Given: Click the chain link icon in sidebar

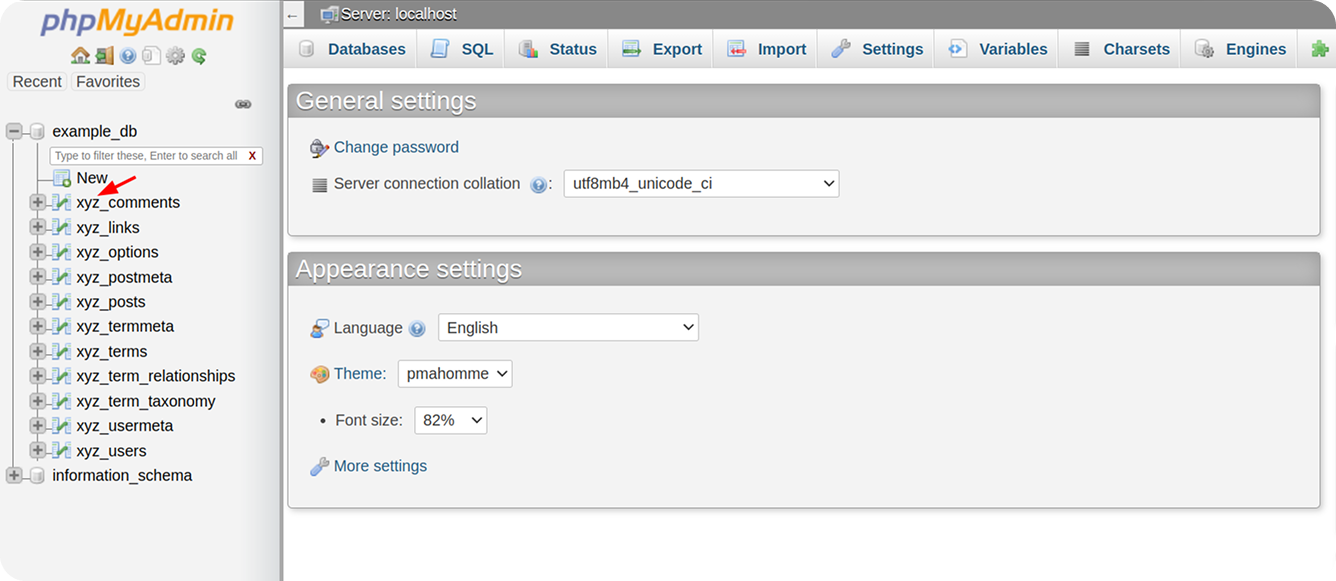Looking at the screenshot, I should pyautogui.click(x=243, y=104).
